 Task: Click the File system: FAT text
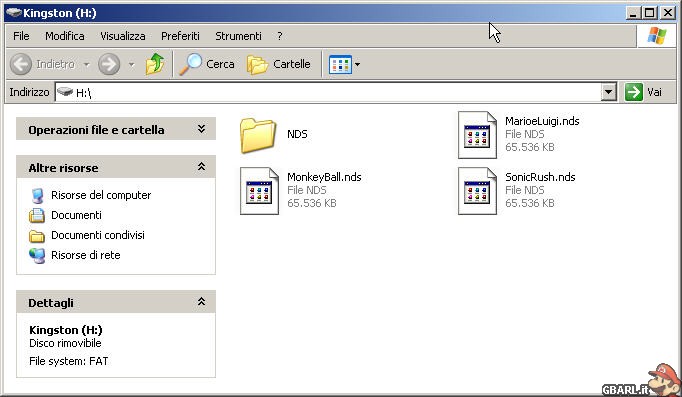(x=68, y=361)
